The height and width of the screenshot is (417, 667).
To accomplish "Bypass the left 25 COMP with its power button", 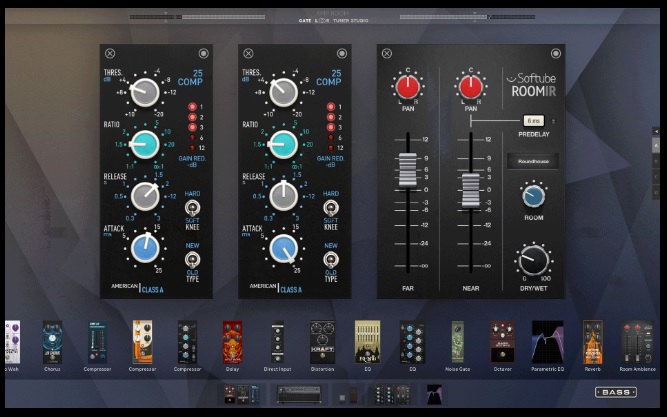I will tap(203, 53).
